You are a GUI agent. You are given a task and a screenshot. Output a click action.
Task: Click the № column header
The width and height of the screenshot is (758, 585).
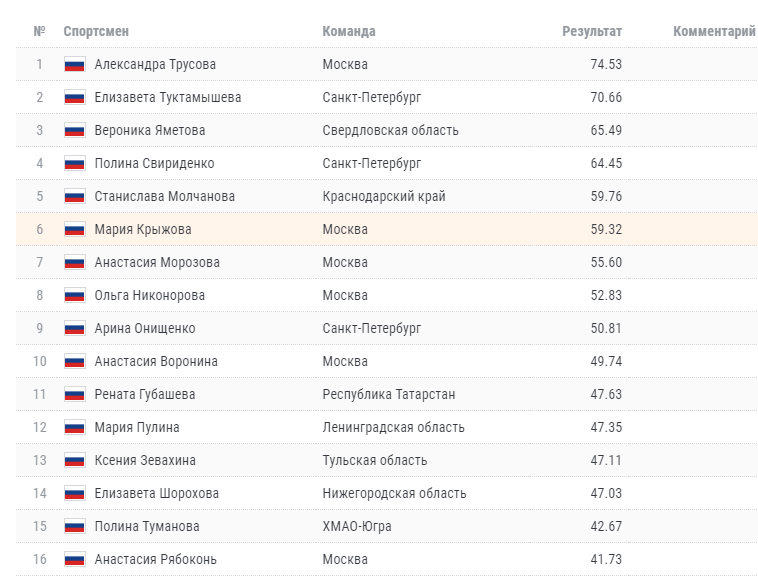click(40, 31)
